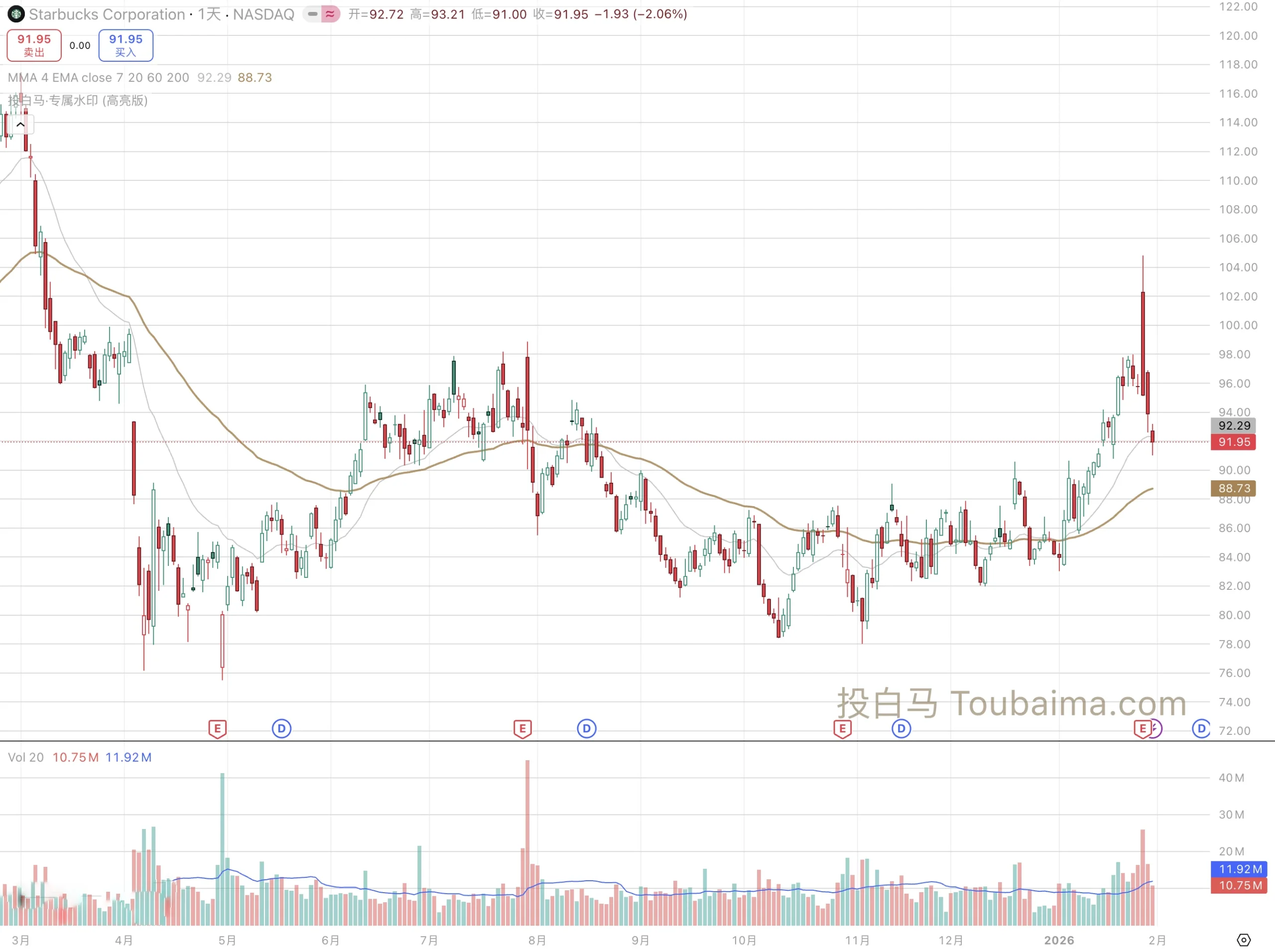
Task: Click the earnings E marker near May
Action: pos(217,729)
